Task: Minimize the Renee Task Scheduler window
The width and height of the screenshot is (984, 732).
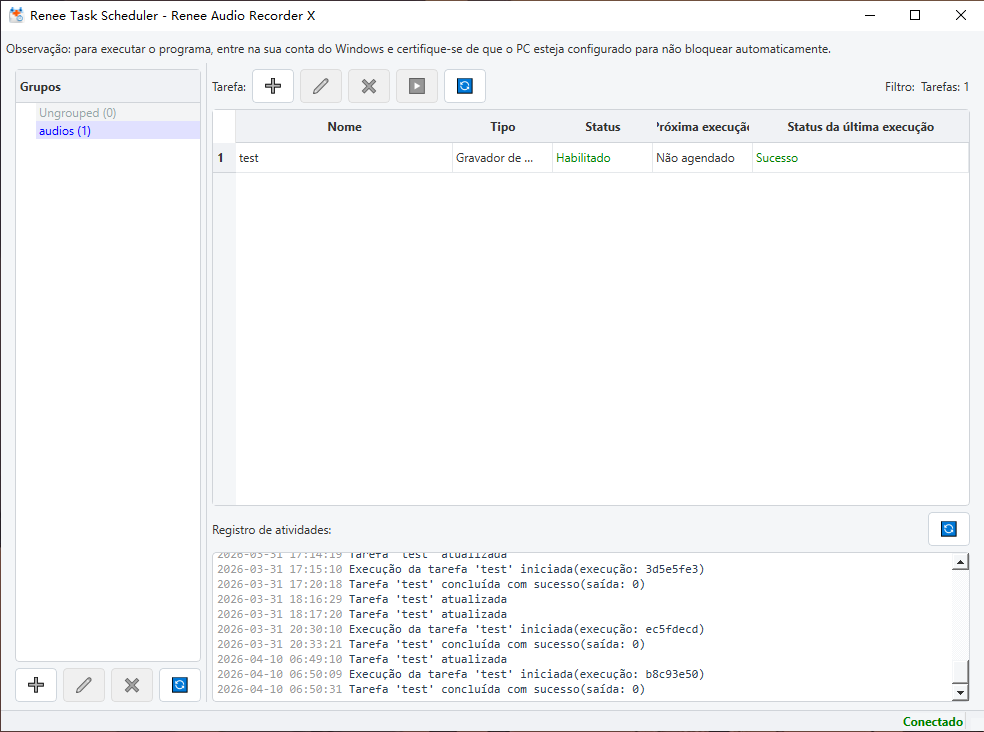Action: point(870,15)
